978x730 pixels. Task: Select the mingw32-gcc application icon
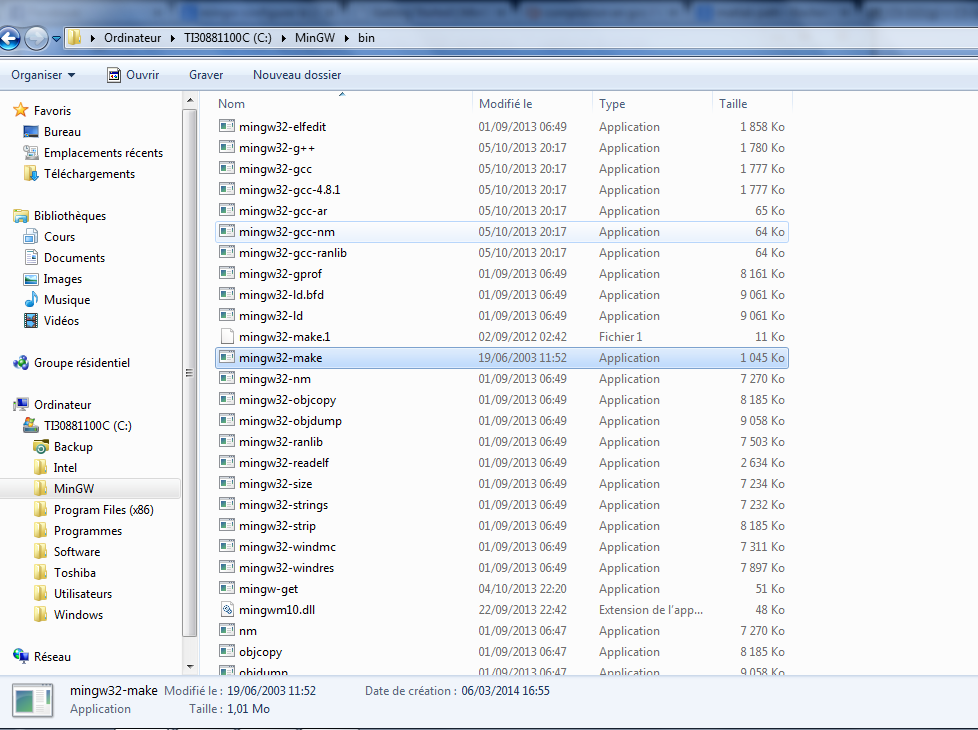tap(227, 168)
